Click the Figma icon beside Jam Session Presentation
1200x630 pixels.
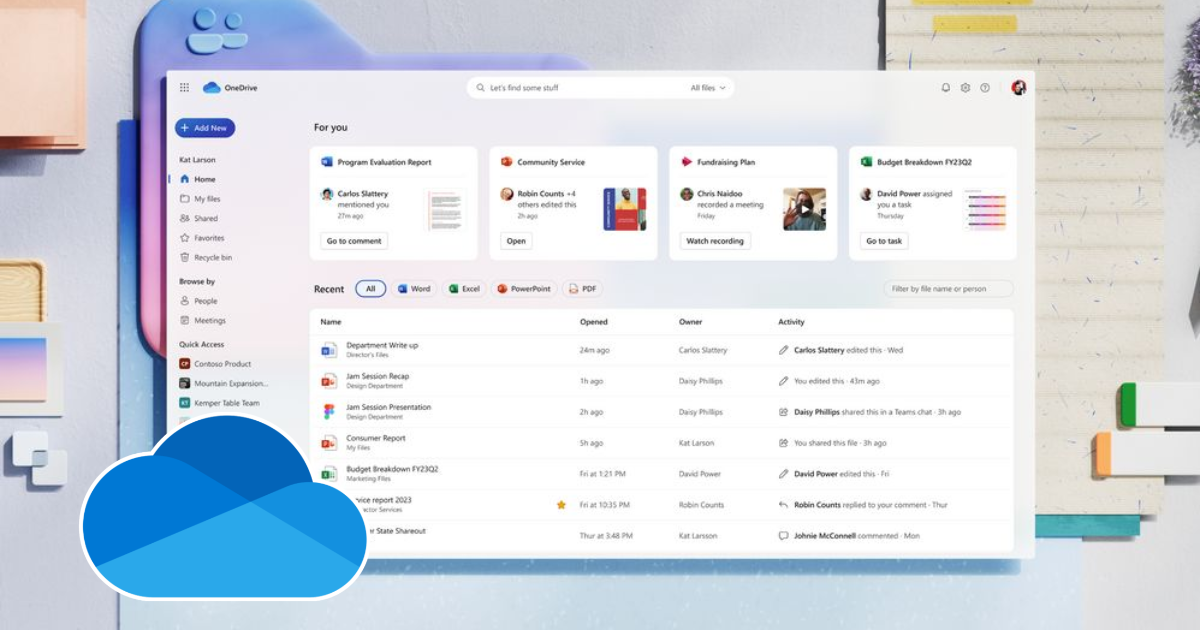(x=329, y=412)
